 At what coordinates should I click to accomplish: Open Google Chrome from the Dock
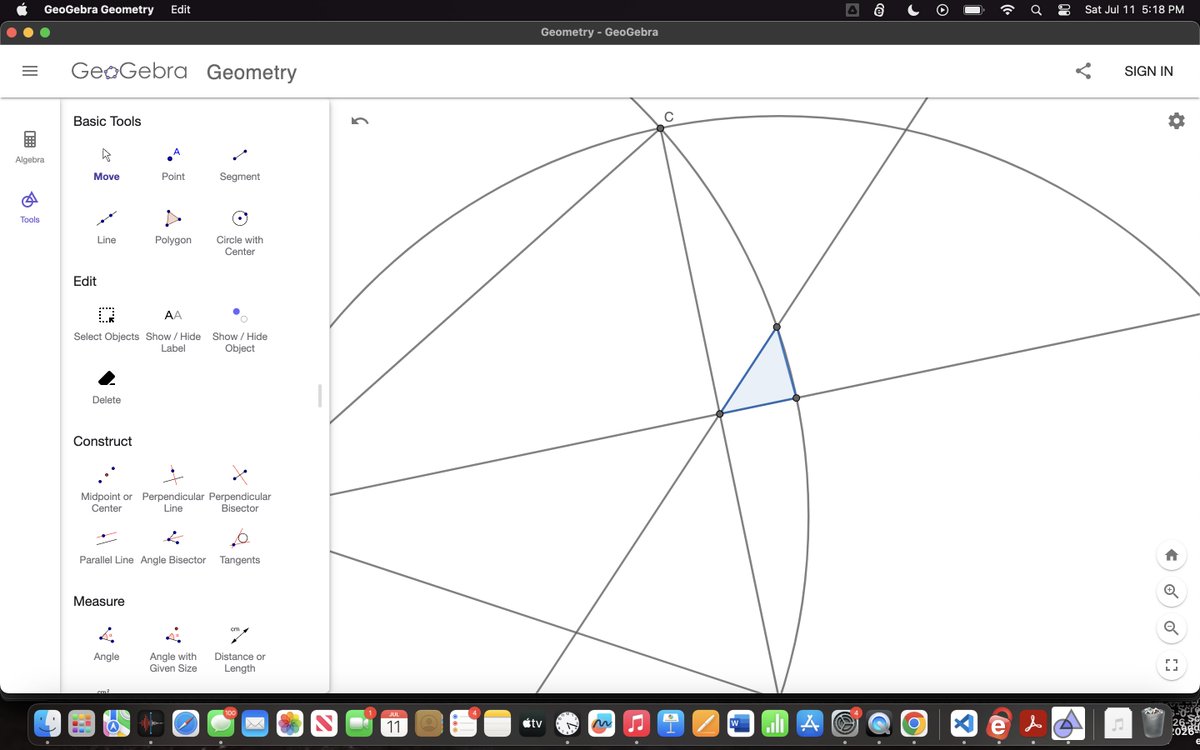pos(913,722)
